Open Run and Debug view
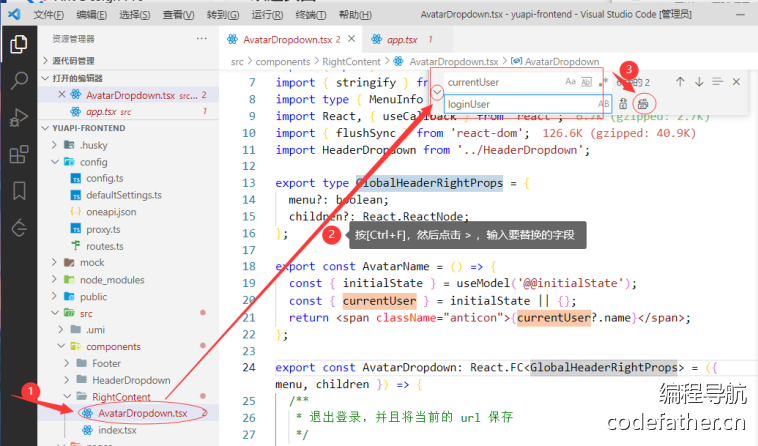Viewport: 758px width, 446px height. [18, 117]
